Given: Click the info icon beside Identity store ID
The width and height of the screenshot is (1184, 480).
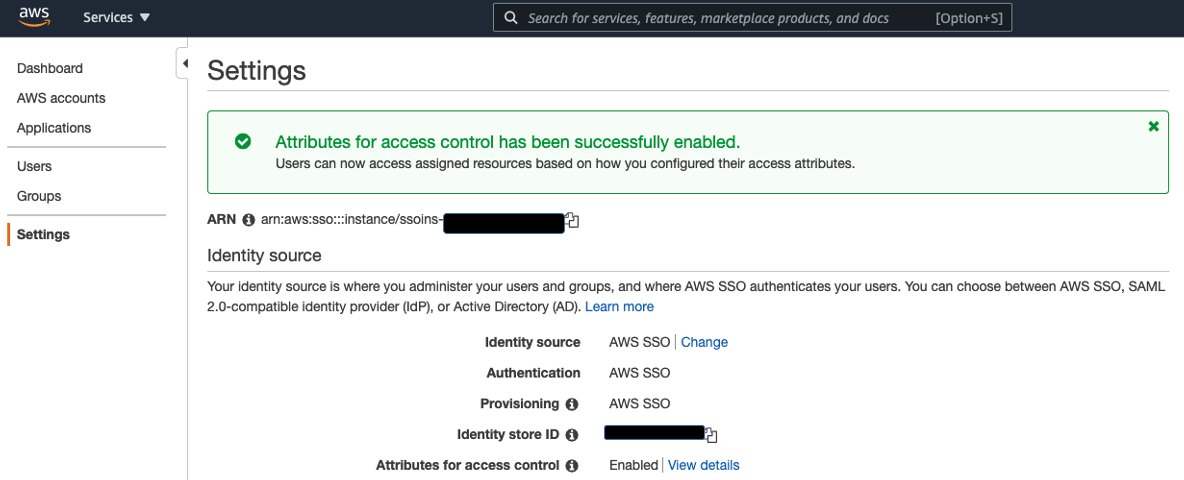Looking at the screenshot, I should click(572, 435).
